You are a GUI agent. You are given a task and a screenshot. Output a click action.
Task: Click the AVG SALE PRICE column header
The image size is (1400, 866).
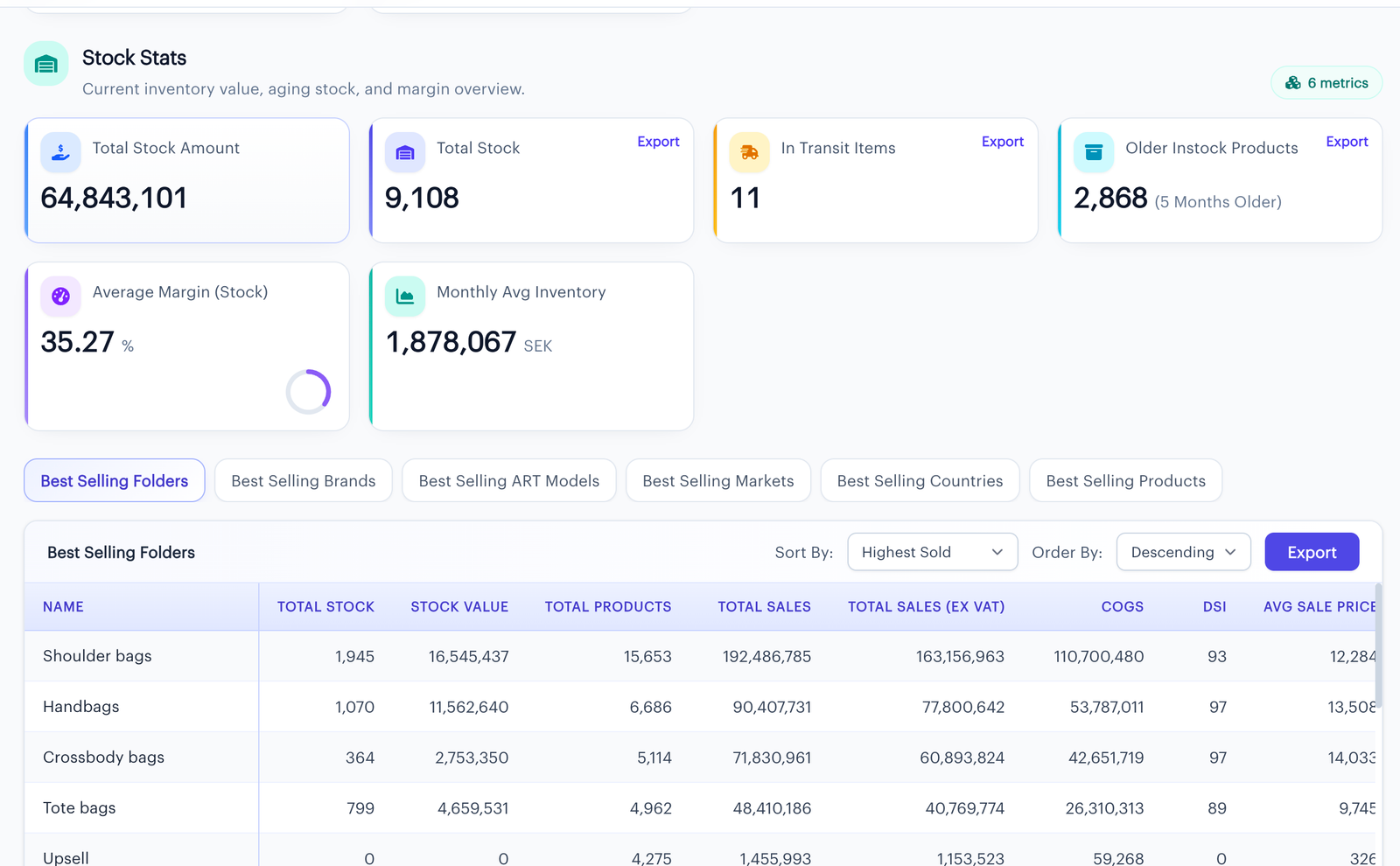pos(1319,607)
